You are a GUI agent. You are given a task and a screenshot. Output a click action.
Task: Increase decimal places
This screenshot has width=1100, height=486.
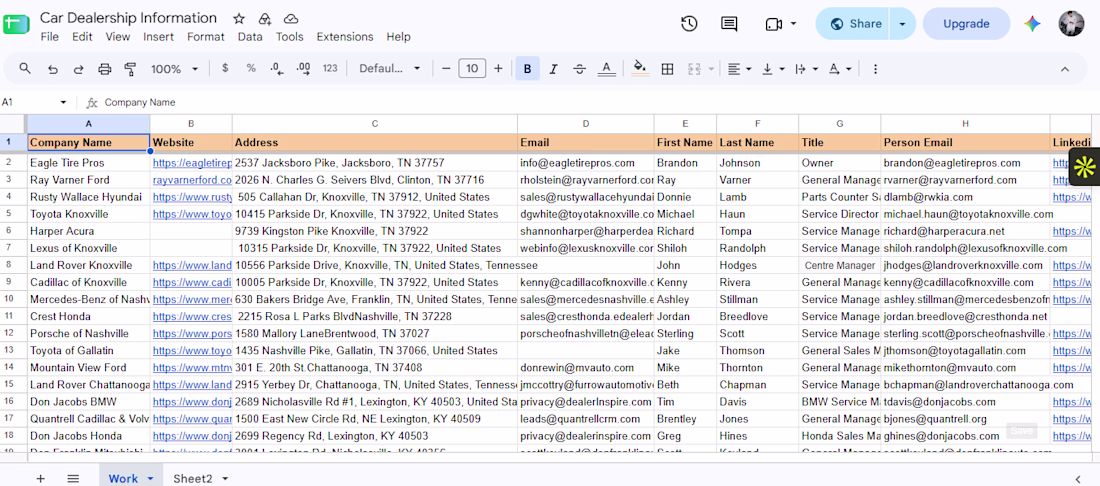(304, 68)
